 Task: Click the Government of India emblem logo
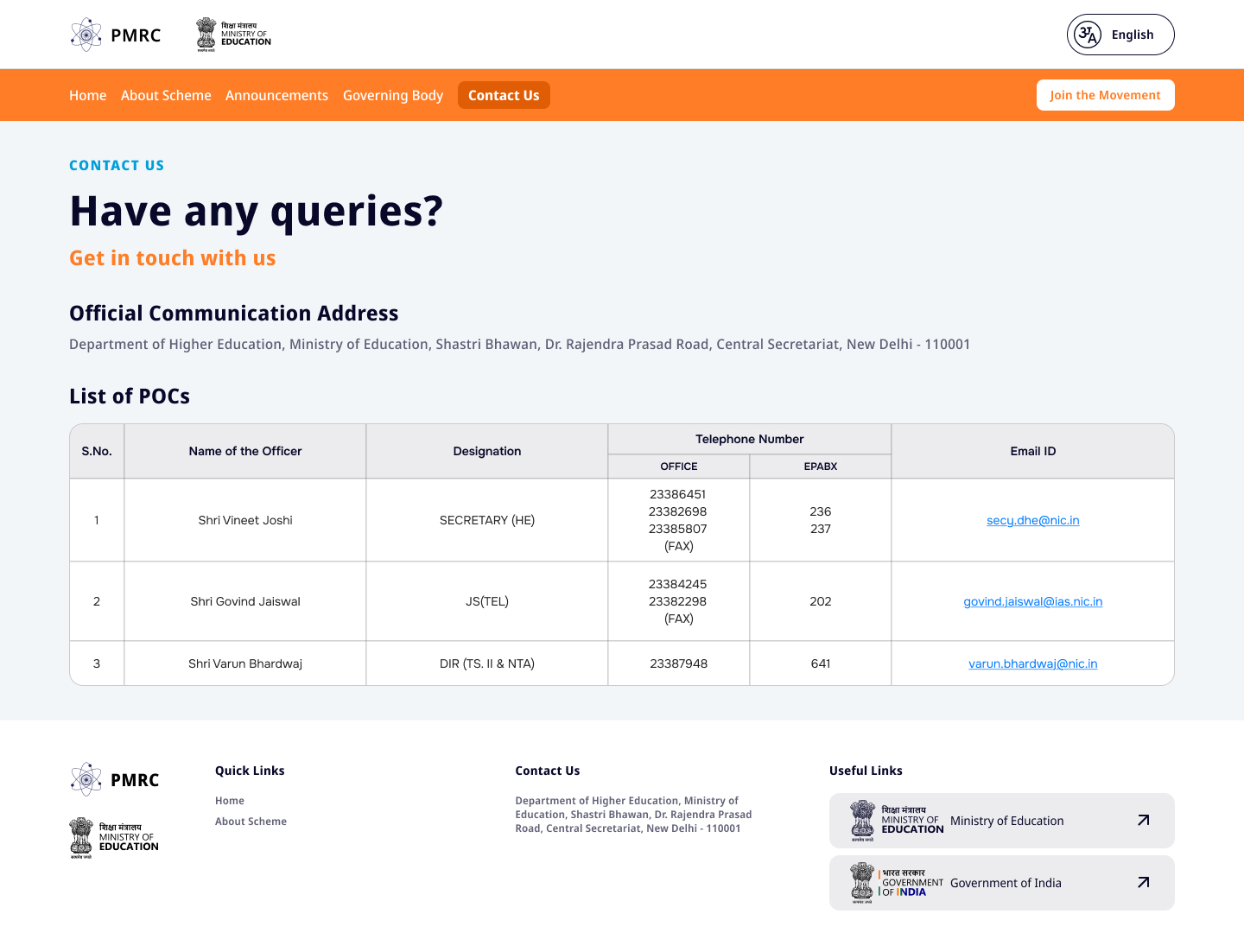(888, 883)
